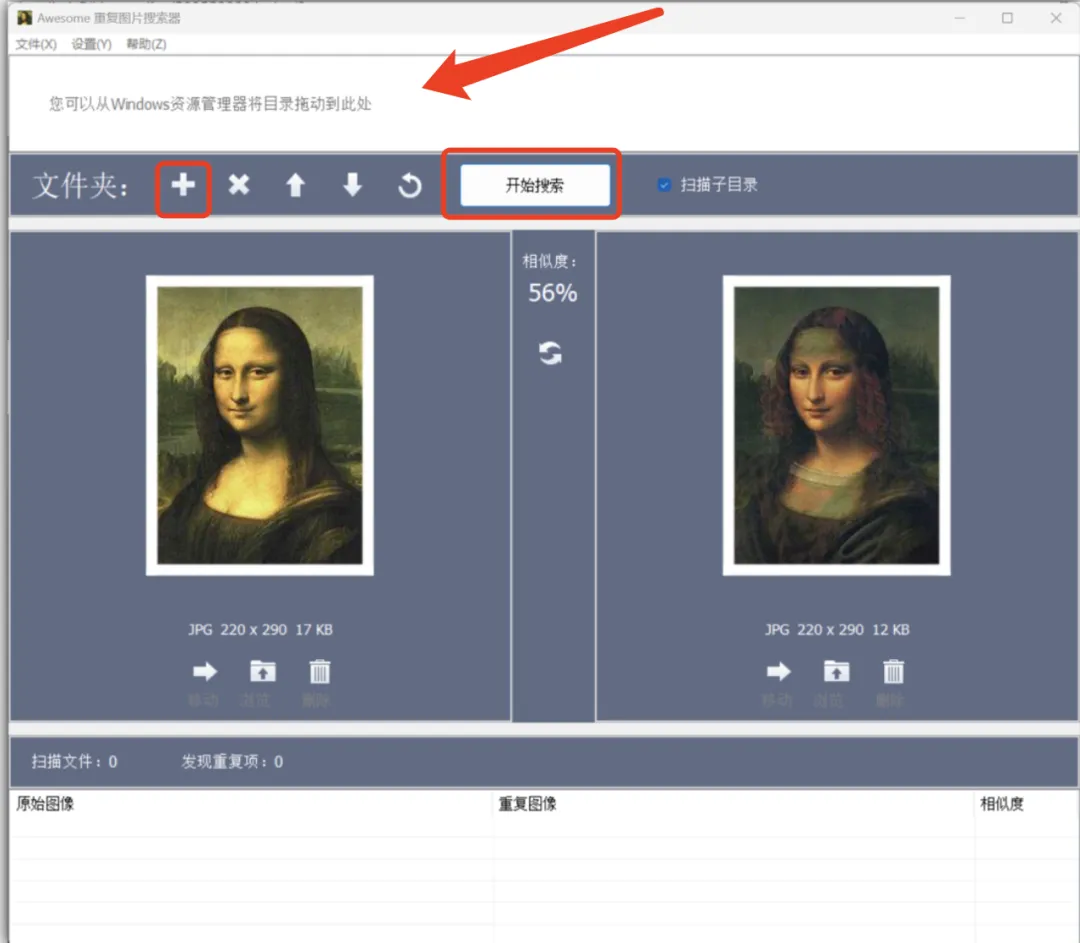The image size is (1080, 943).
Task: Open the 帮助(Z) menu
Action: click(x=146, y=44)
